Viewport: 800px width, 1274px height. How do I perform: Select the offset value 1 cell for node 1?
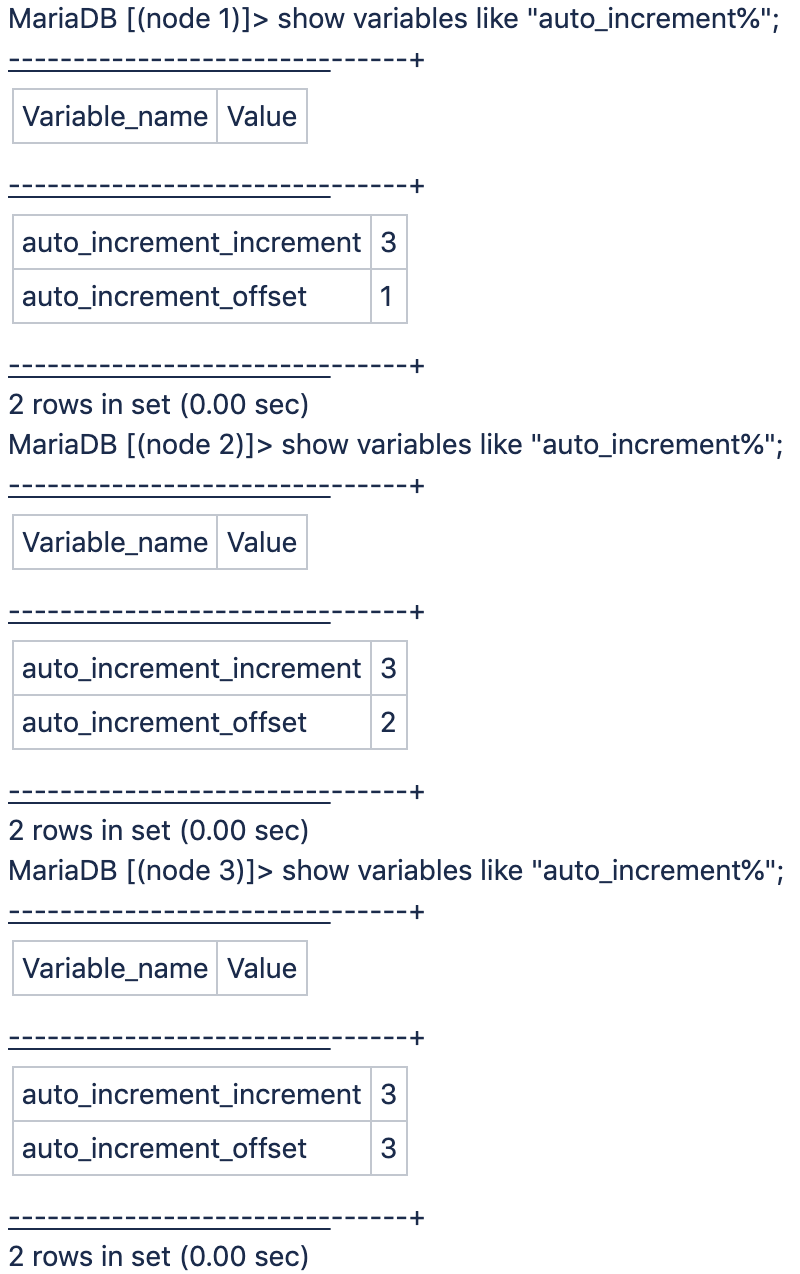(388, 297)
